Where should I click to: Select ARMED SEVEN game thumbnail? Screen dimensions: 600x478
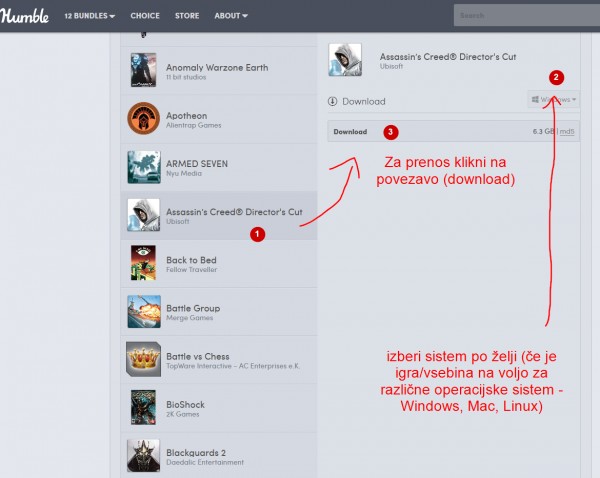click(x=144, y=167)
